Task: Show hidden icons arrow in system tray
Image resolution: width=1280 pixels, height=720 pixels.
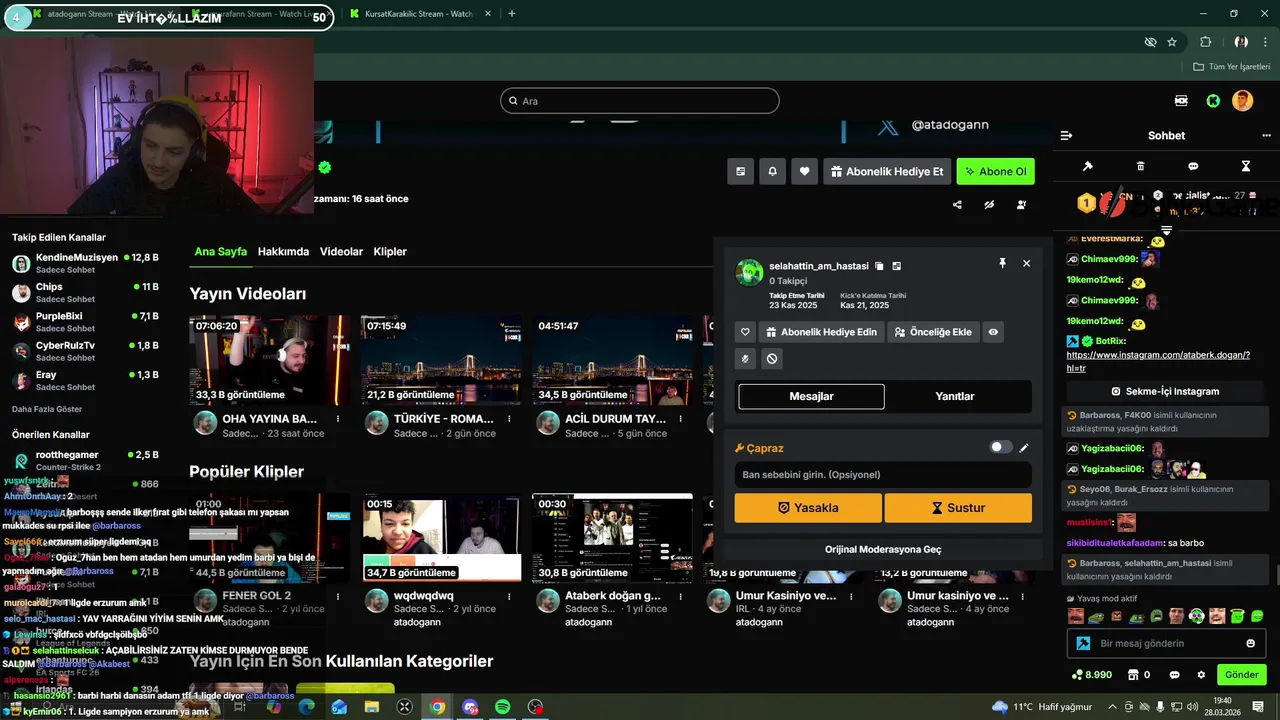Action: click(1112, 706)
